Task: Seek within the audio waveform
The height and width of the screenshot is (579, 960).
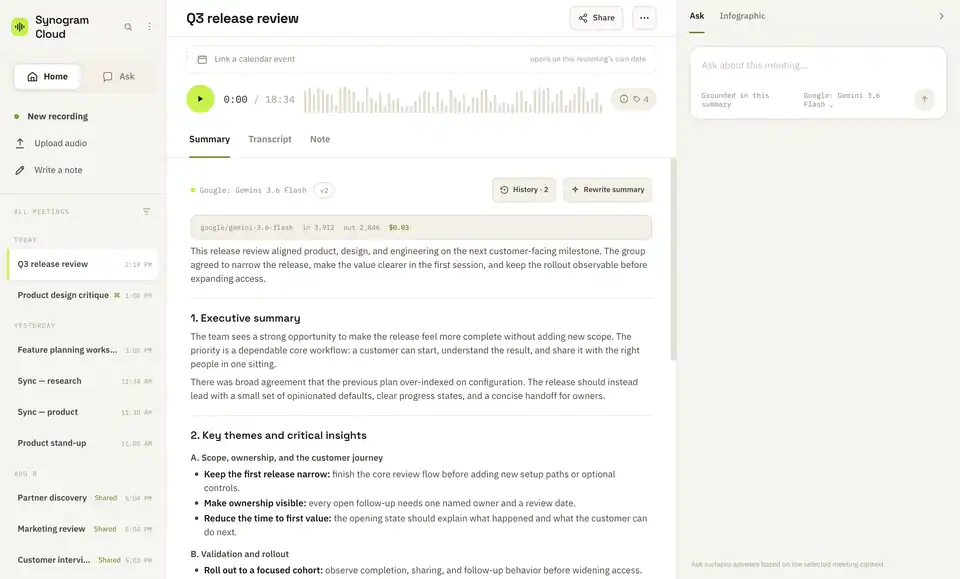Action: click(x=452, y=100)
